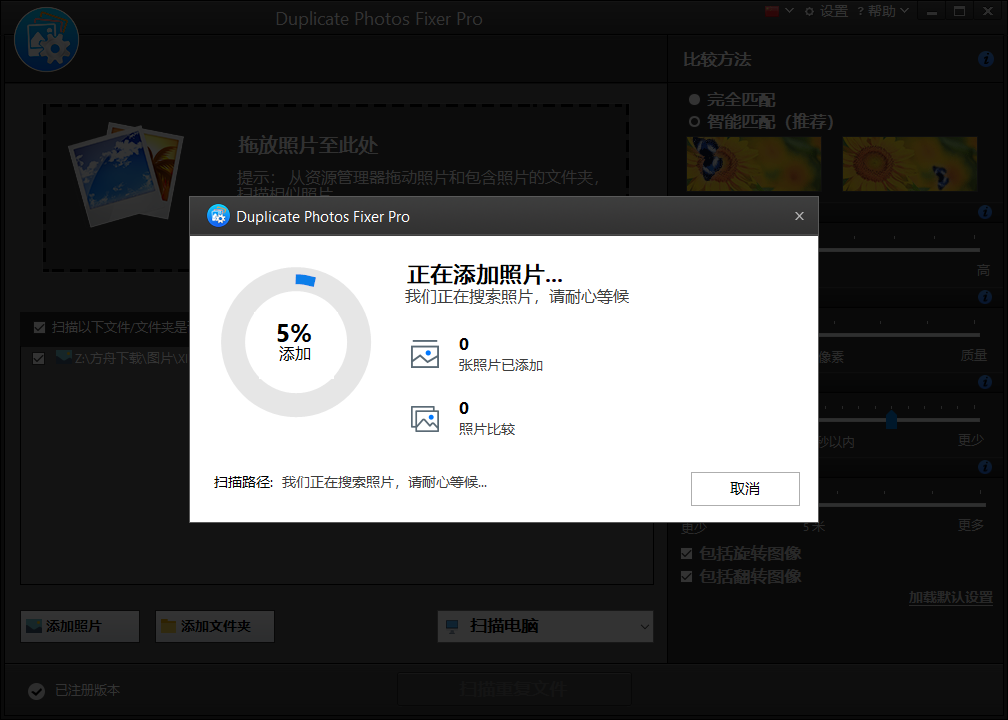Click the right sunflower sample thumbnail
Image resolution: width=1008 pixels, height=720 pixels.
(x=910, y=164)
